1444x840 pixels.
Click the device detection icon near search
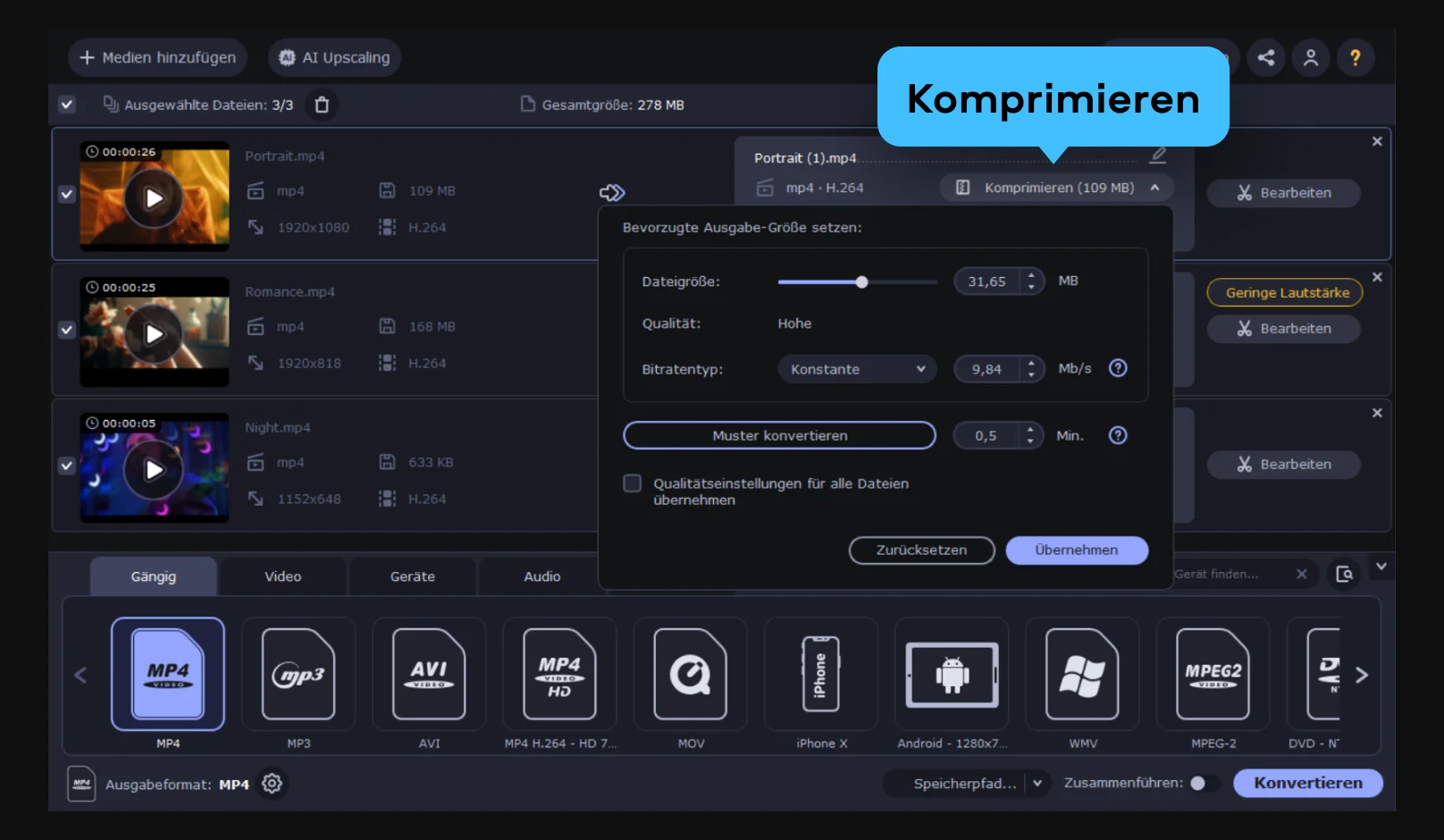[x=1344, y=574]
